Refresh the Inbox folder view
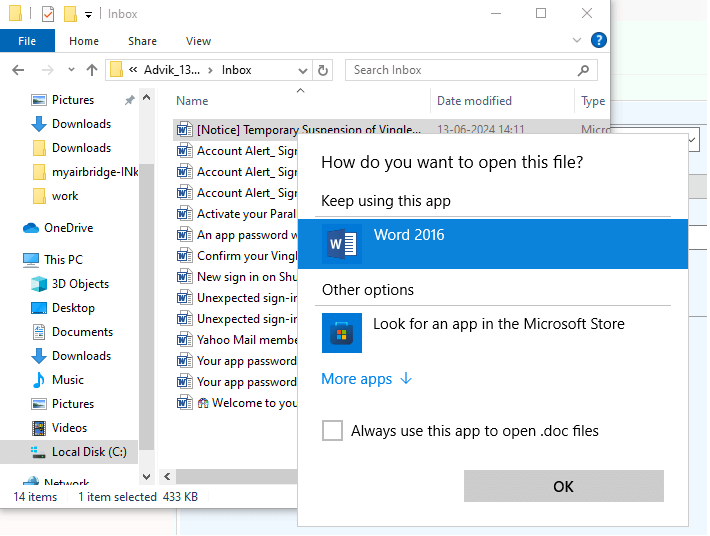 point(323,71)
